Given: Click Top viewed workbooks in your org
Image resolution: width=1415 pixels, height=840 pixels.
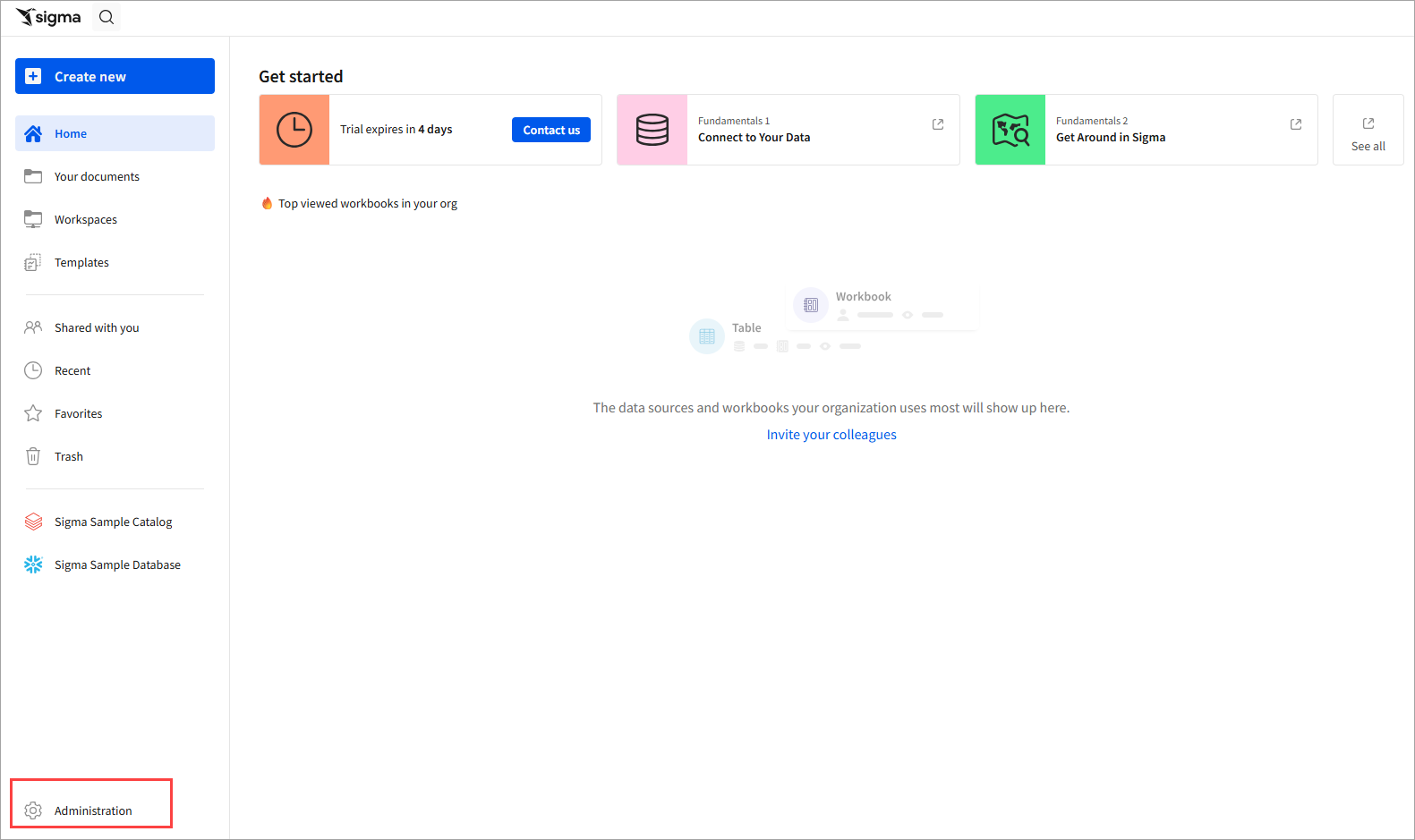Looking at the screenshot, I should coord(368,203).
